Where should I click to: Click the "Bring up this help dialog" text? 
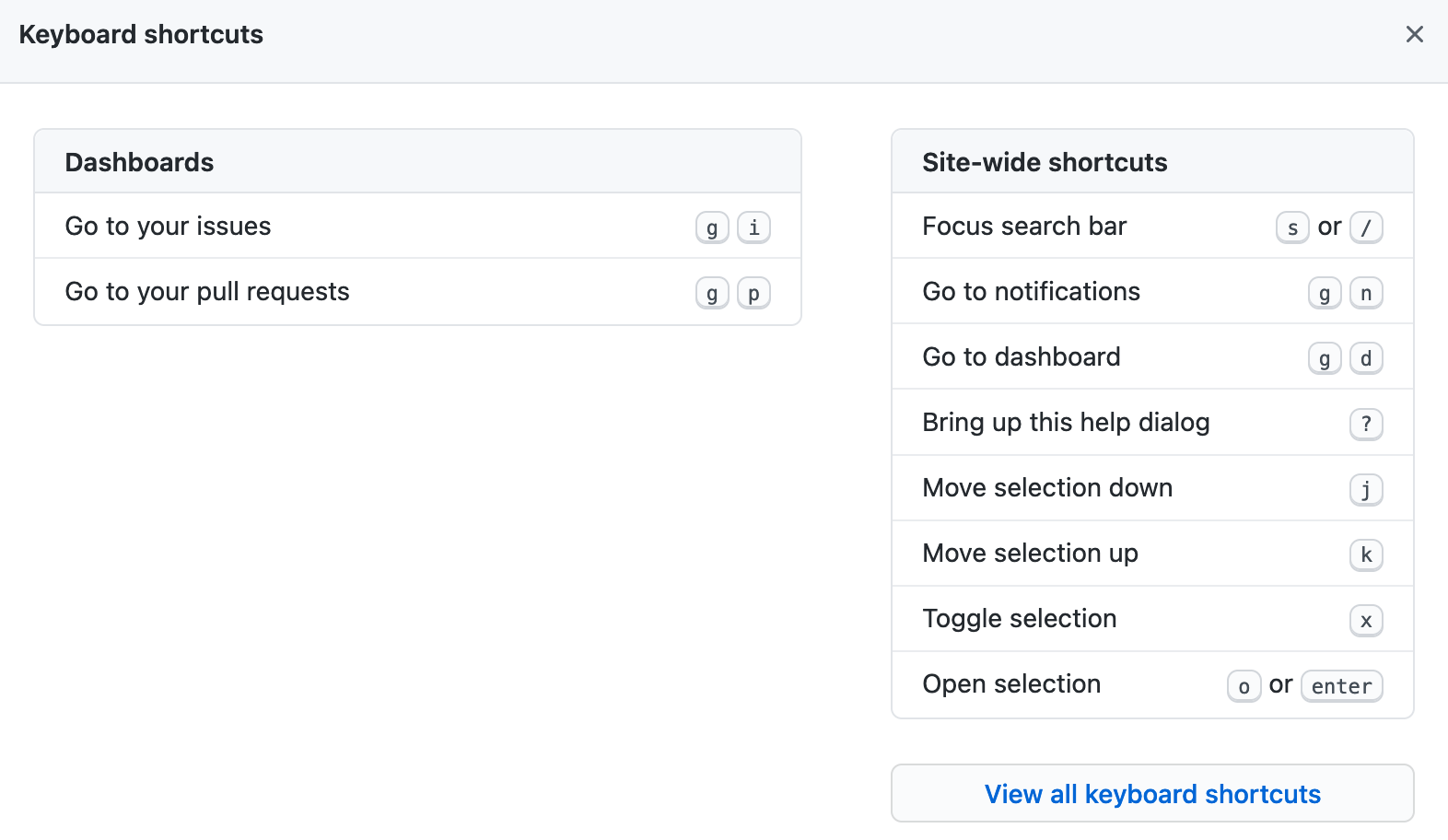coord(1066,423)
